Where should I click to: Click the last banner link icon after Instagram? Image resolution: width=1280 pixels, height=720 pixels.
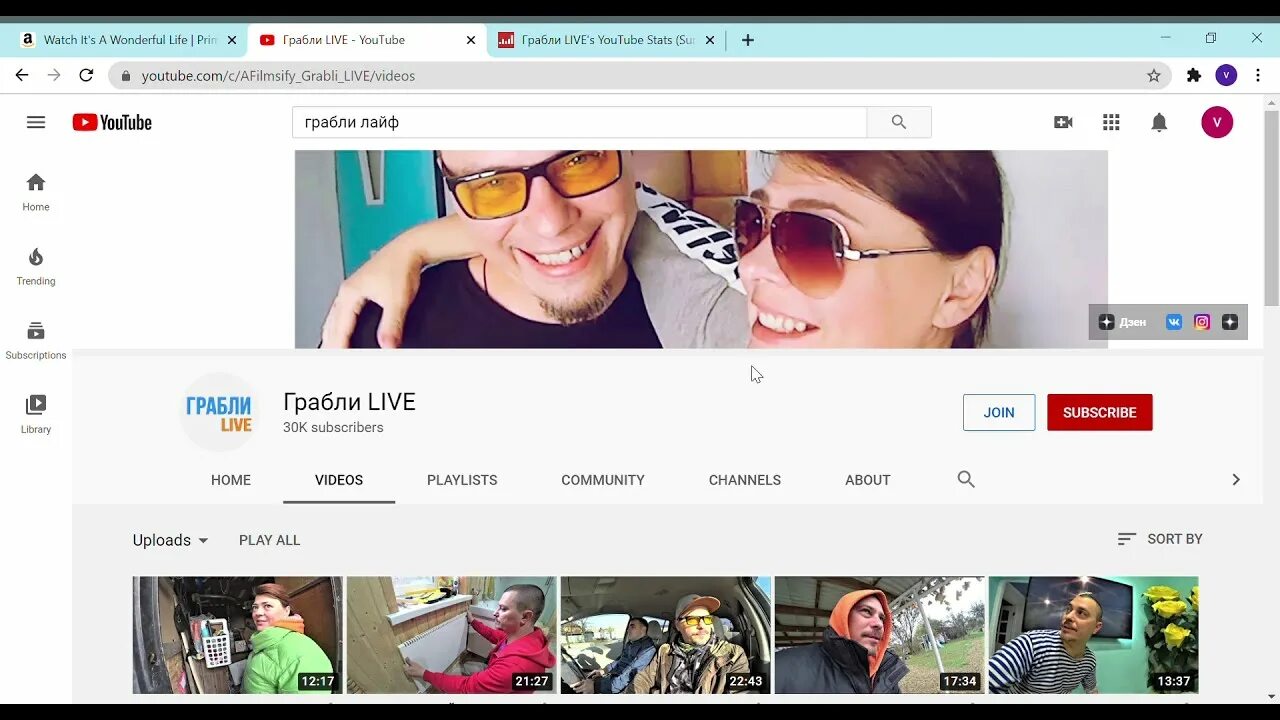(x=1230, y=322)
